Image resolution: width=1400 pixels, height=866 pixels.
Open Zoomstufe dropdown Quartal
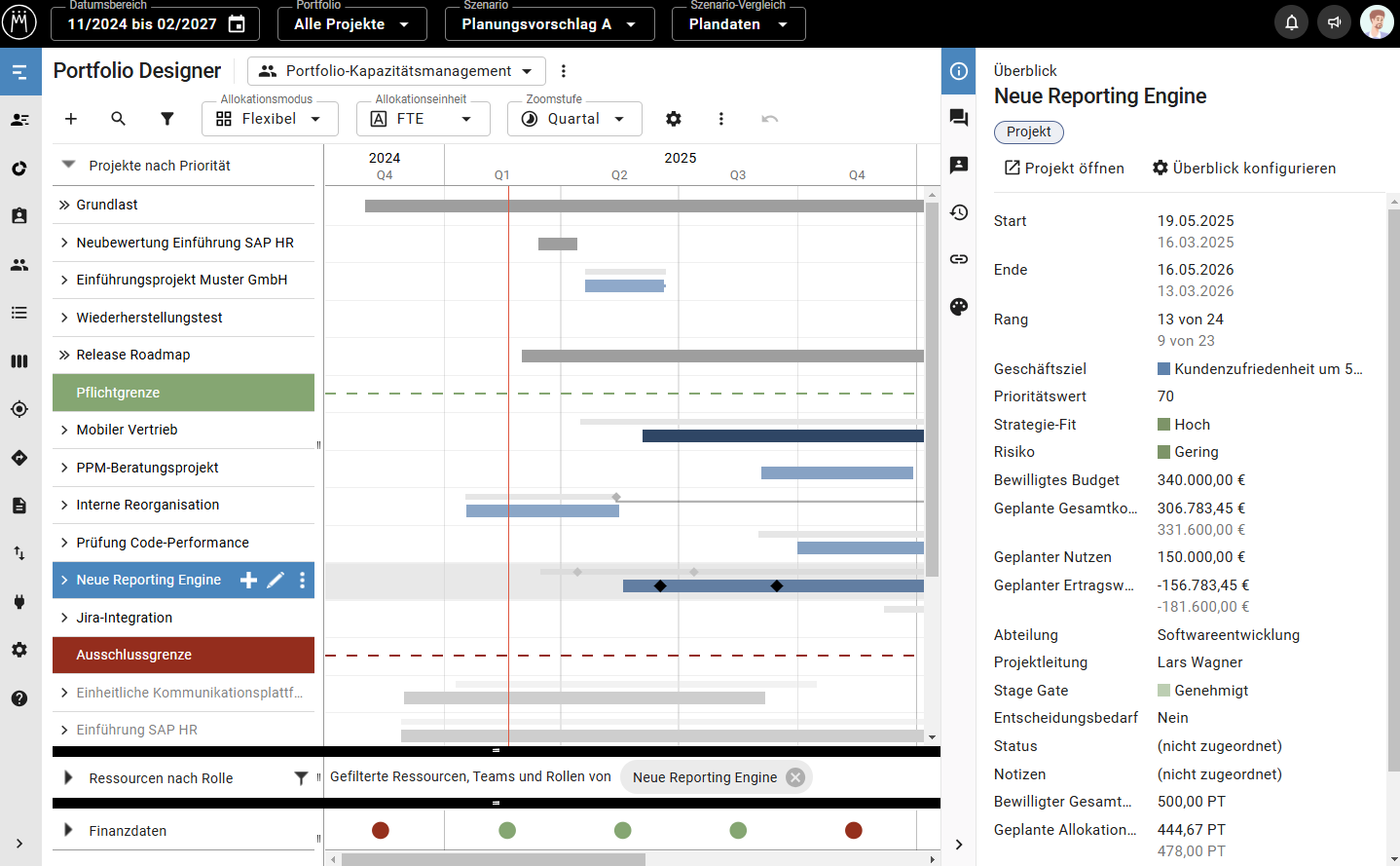coord(574,119)
